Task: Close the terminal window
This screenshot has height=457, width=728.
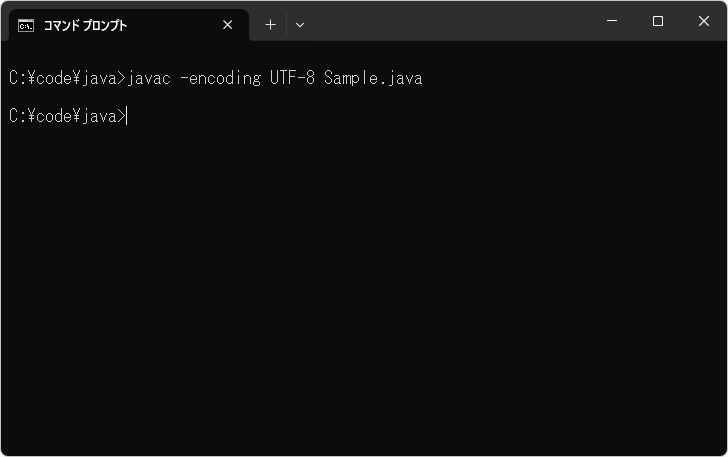Action: click(x=704, y=21)
